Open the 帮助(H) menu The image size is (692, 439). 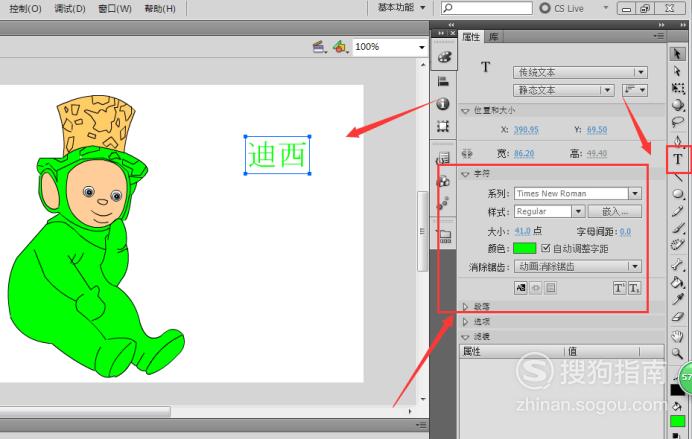point(160,8)
